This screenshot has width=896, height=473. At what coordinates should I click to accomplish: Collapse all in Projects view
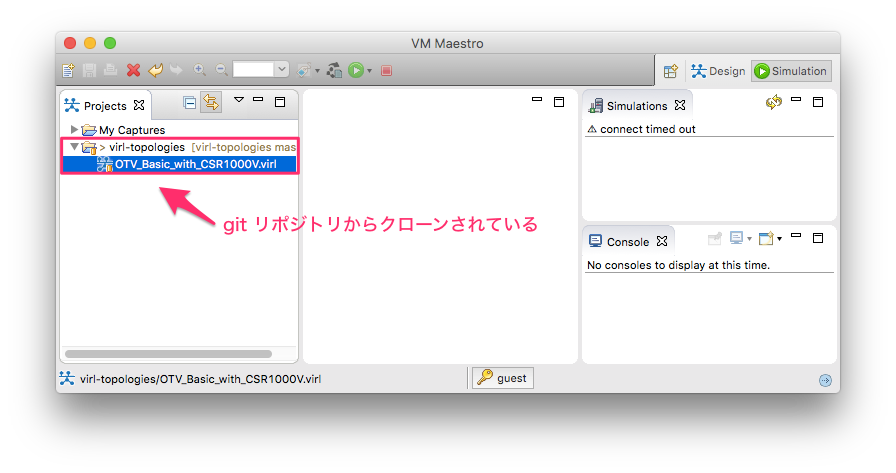(x=189, y=103)
